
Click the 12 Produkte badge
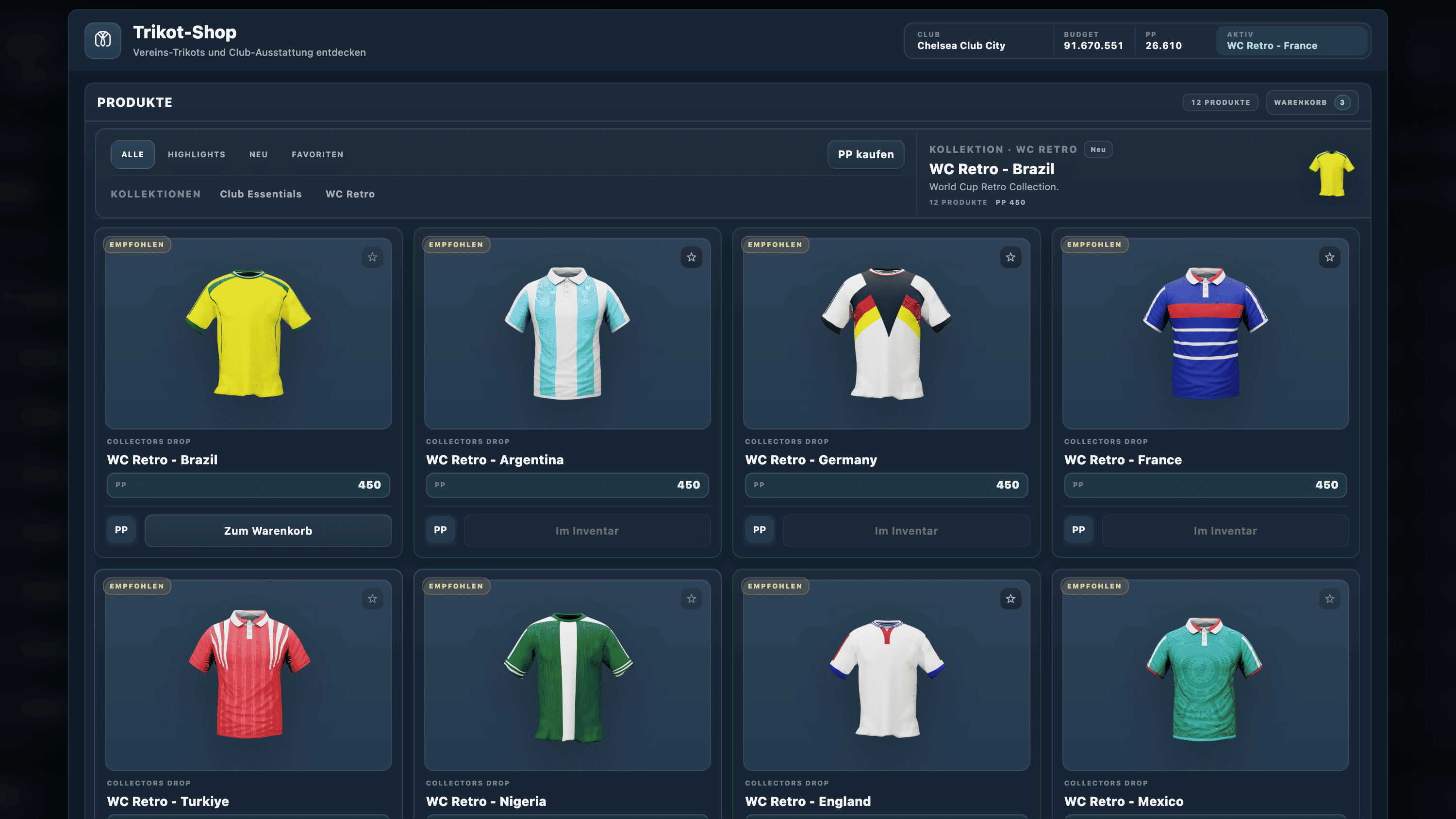coord(1220,102)
